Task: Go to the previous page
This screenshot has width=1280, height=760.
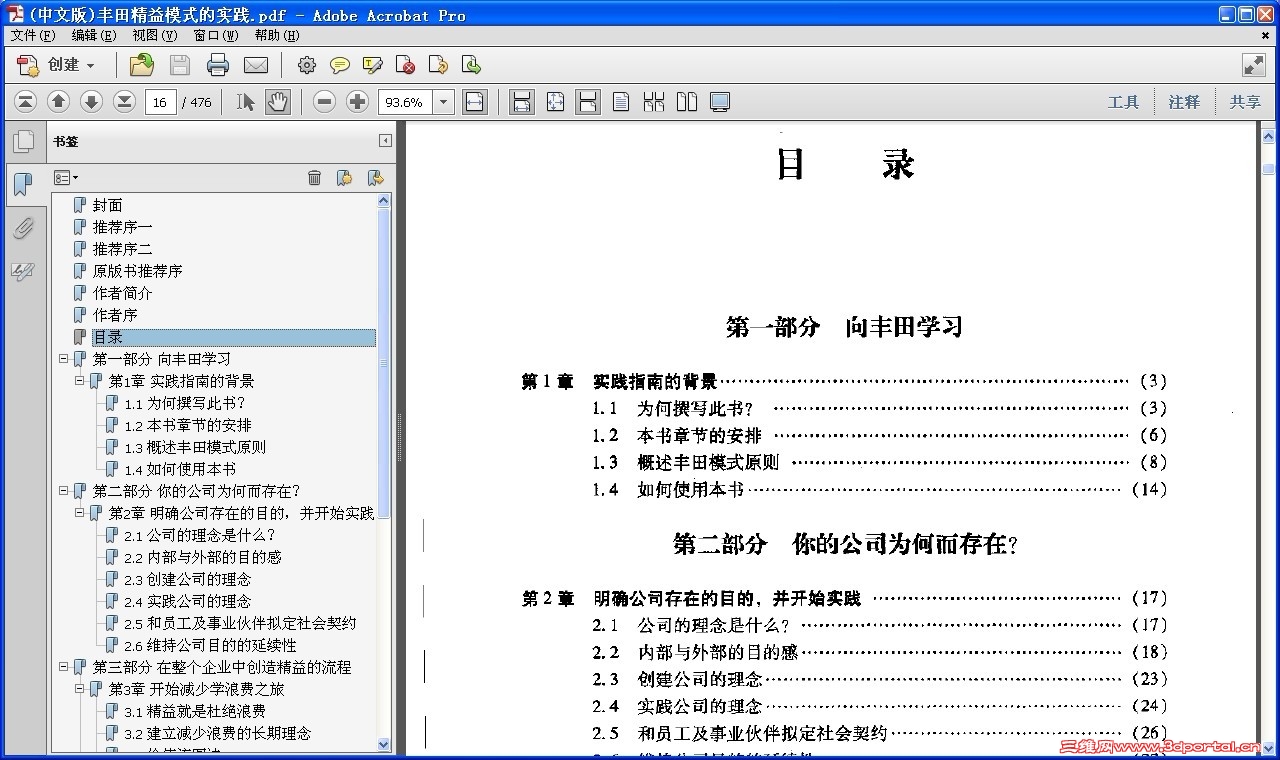Action: [58, 101]
